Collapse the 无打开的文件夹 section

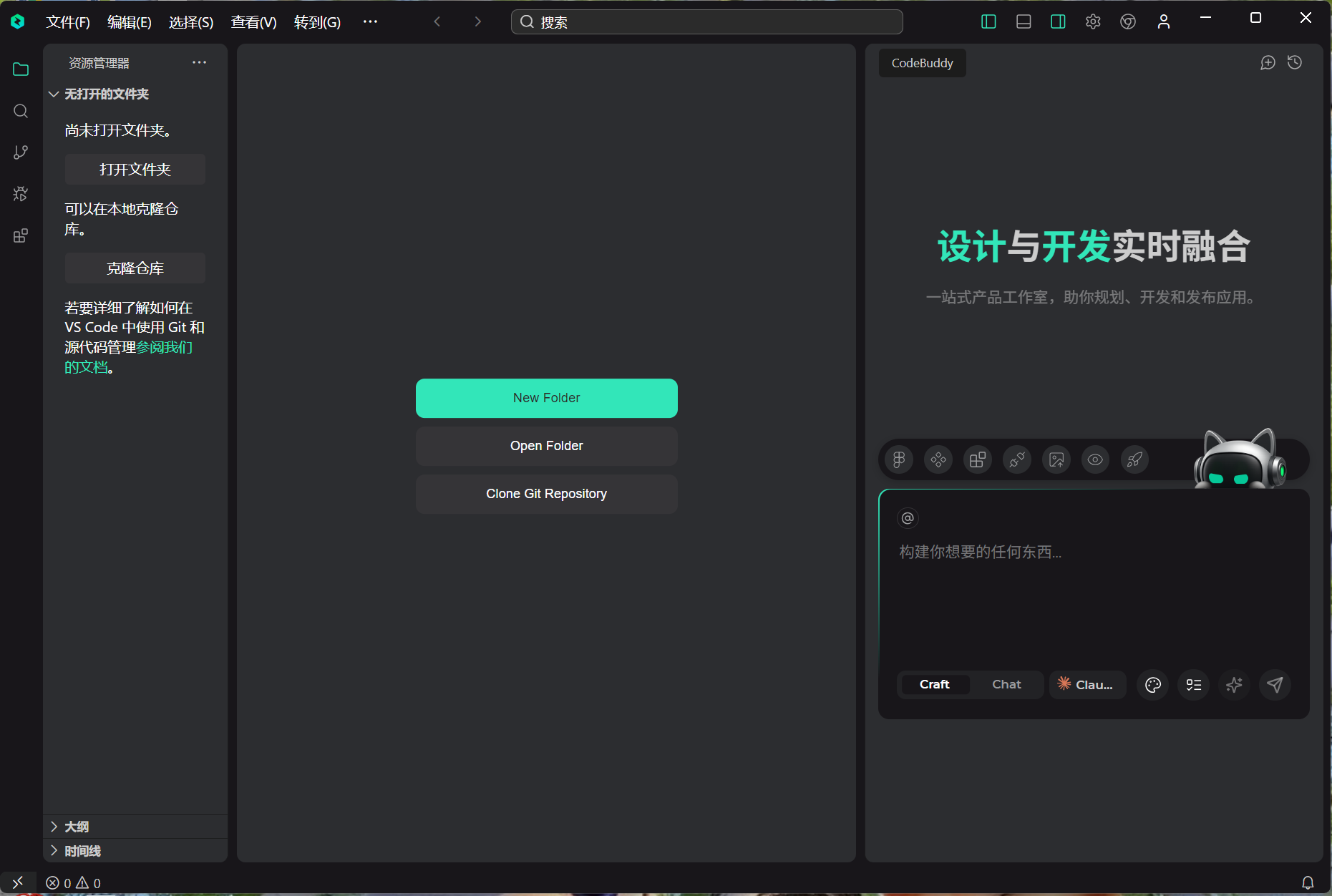(106, 94)
